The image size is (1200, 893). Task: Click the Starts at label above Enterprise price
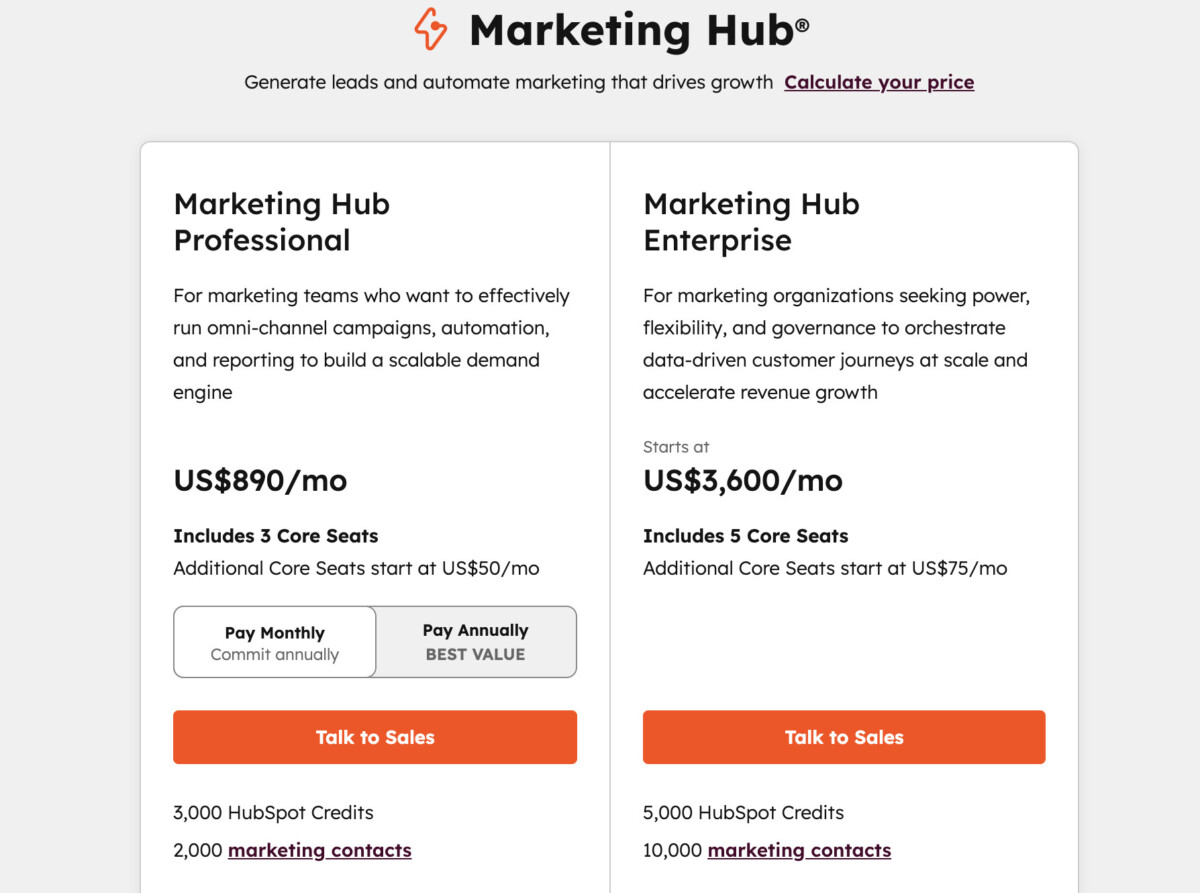pos(676,447)
